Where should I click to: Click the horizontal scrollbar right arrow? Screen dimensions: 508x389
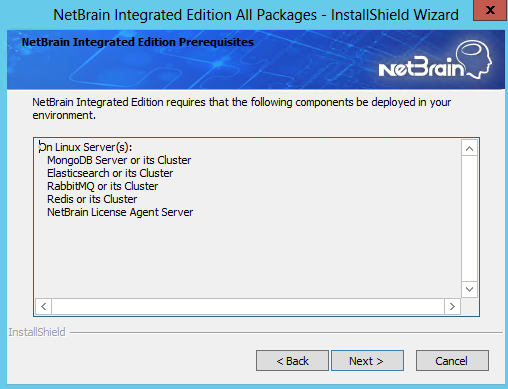click(x=452, y=306)
